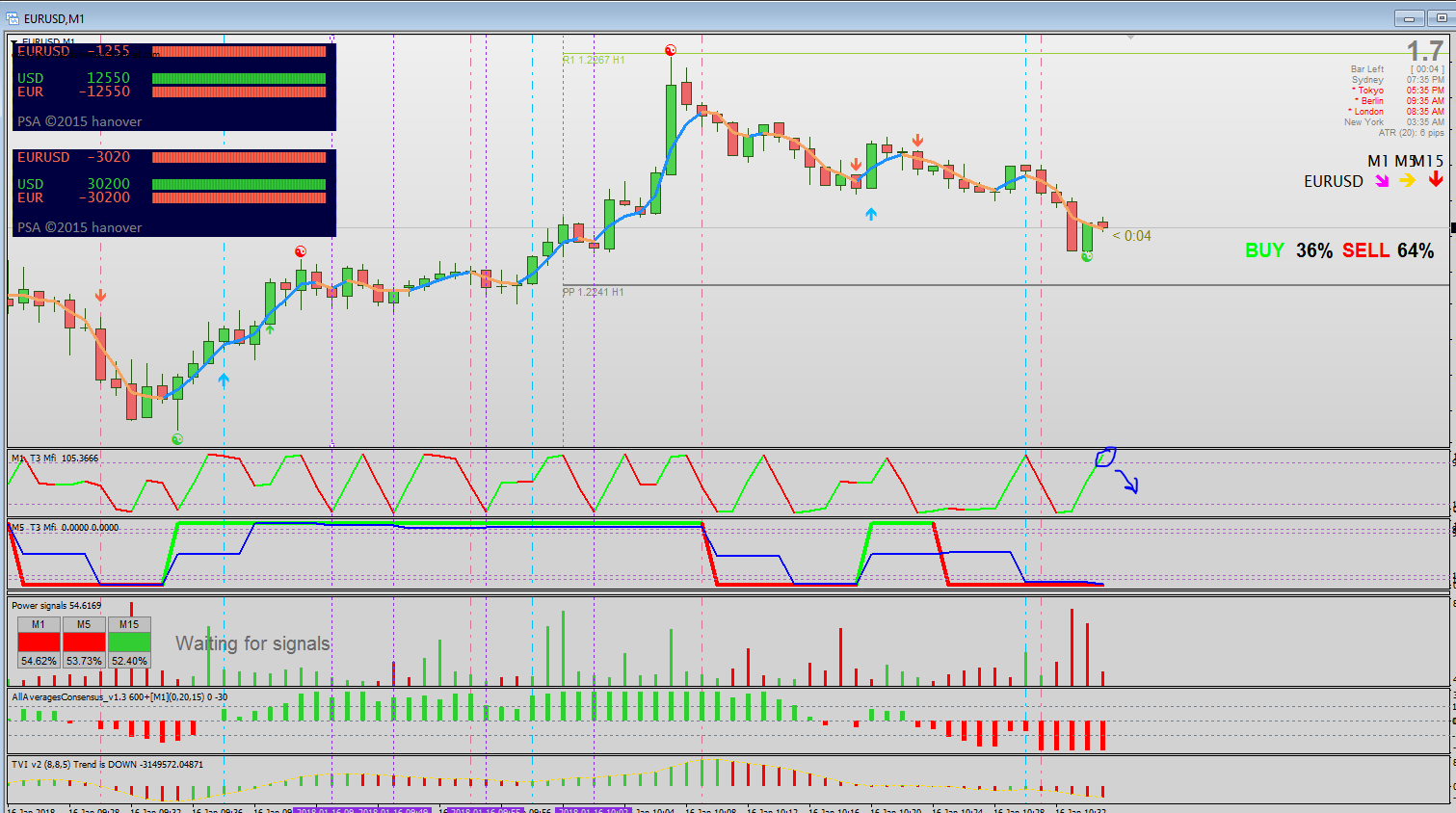Click the Berlin 09:35 AM session row
This screenshot has height=813, width=1456.
tap(1399, 101)
